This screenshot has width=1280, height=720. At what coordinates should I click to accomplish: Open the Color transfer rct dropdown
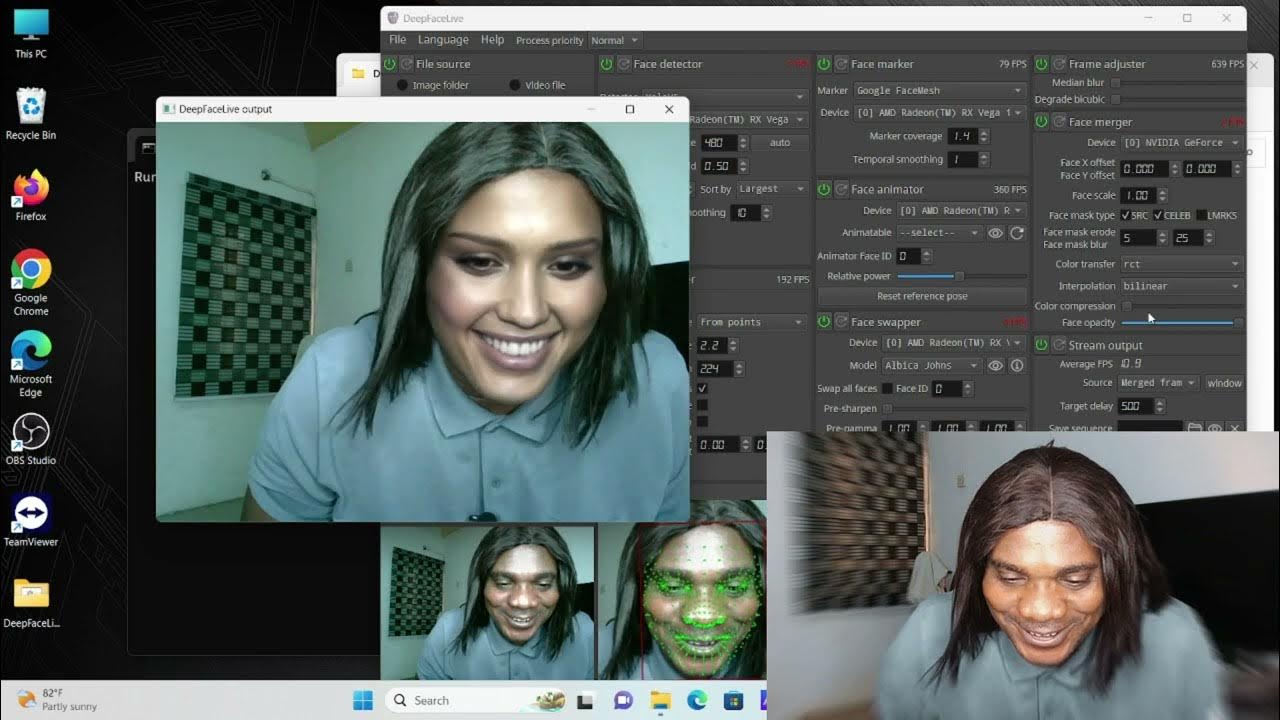point(1181,264)
